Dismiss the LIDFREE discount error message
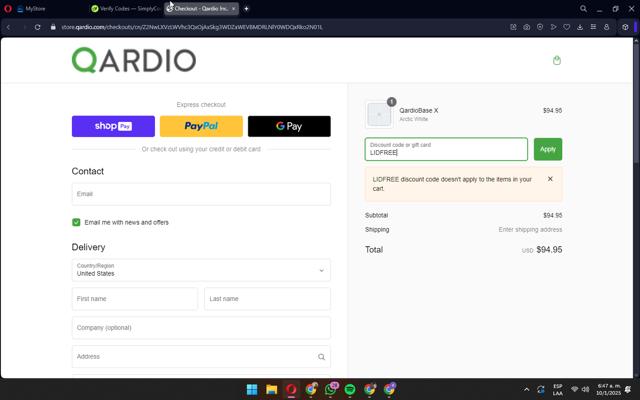This screenshot has width=640, height=400. click(550, 179)
